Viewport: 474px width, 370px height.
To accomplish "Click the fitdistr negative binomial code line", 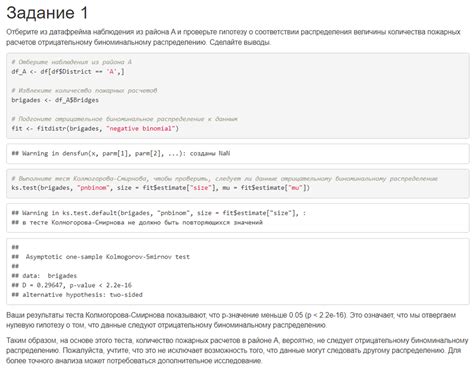I will 95,128.
